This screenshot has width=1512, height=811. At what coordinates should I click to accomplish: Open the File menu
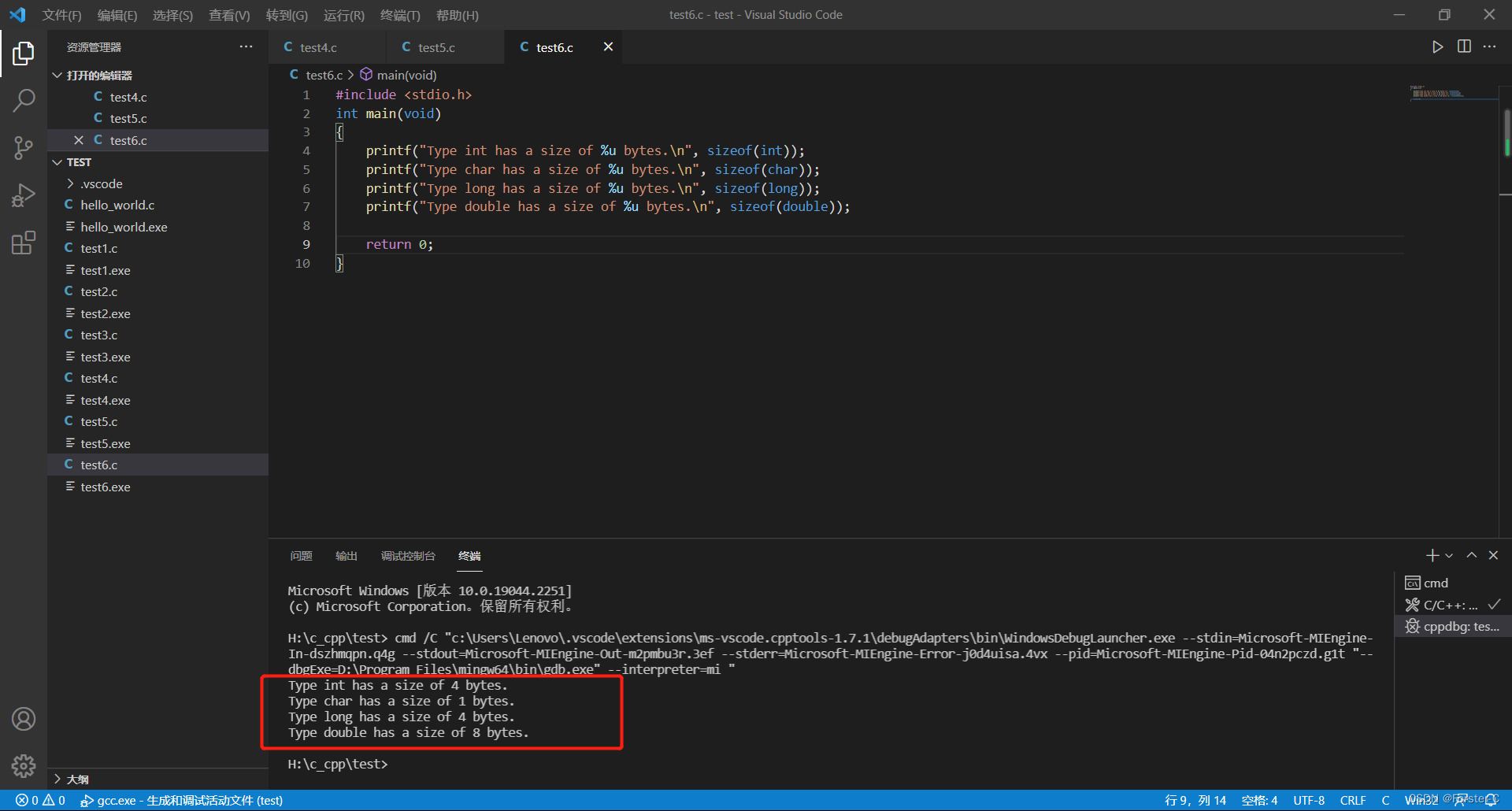(62, 15)
